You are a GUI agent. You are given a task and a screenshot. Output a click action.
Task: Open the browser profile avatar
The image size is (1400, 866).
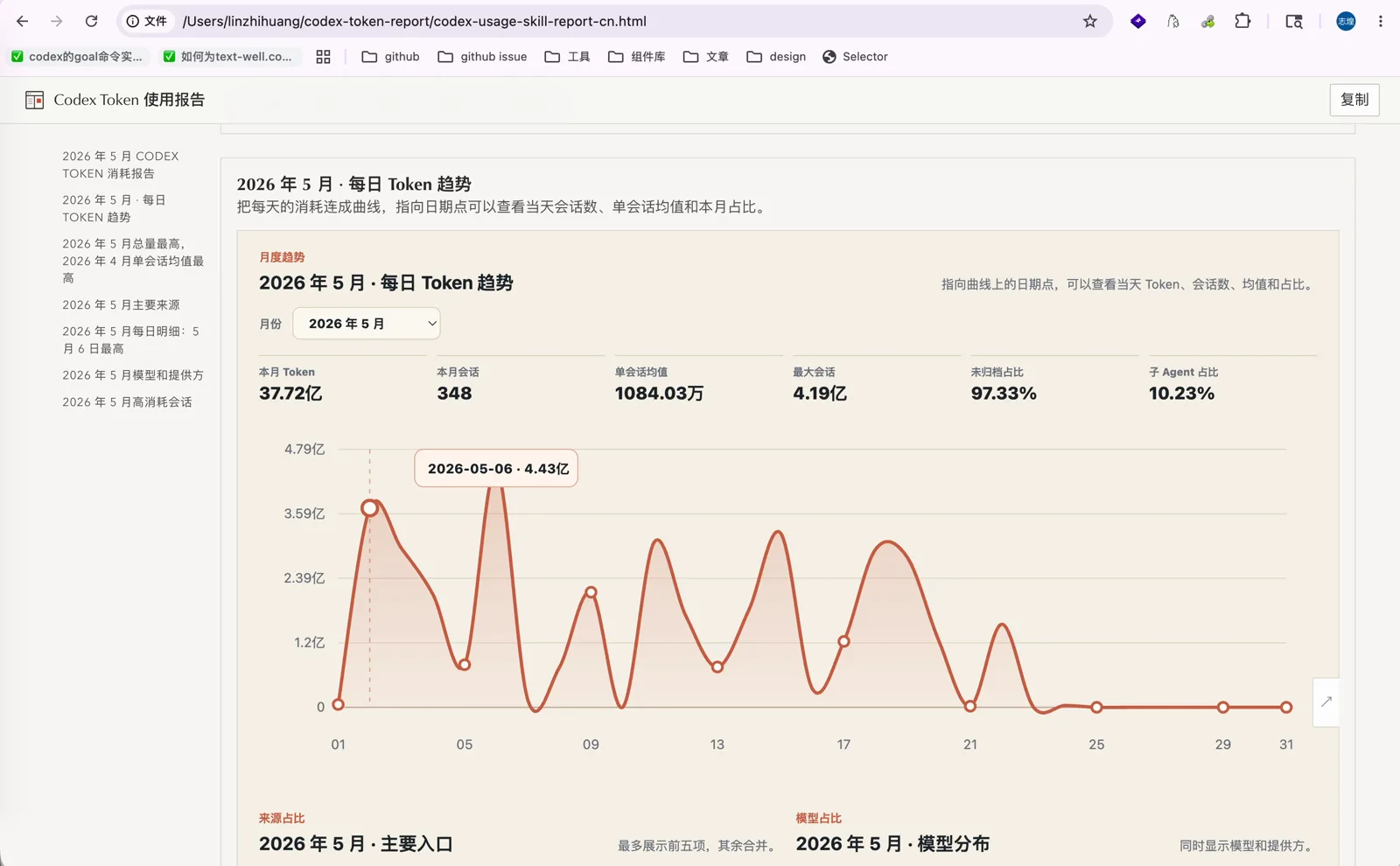point(1346,21)
